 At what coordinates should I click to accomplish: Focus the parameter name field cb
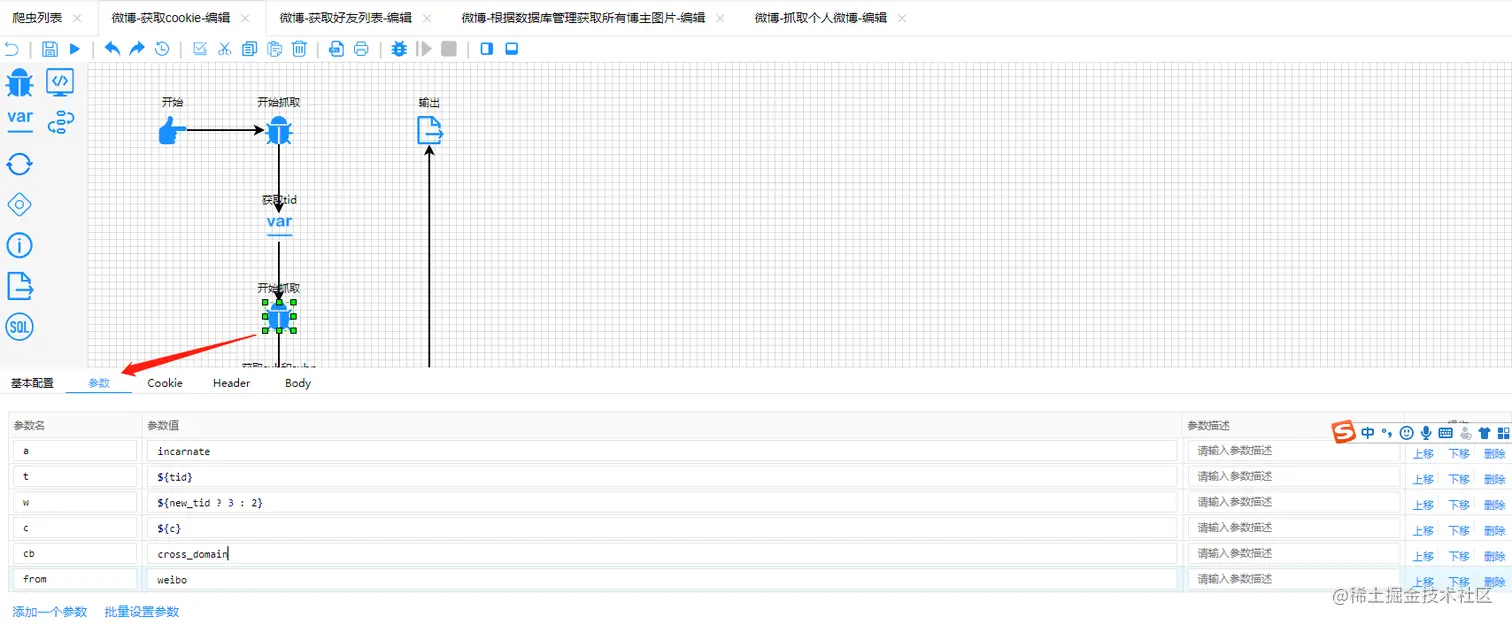click(75, 553)
